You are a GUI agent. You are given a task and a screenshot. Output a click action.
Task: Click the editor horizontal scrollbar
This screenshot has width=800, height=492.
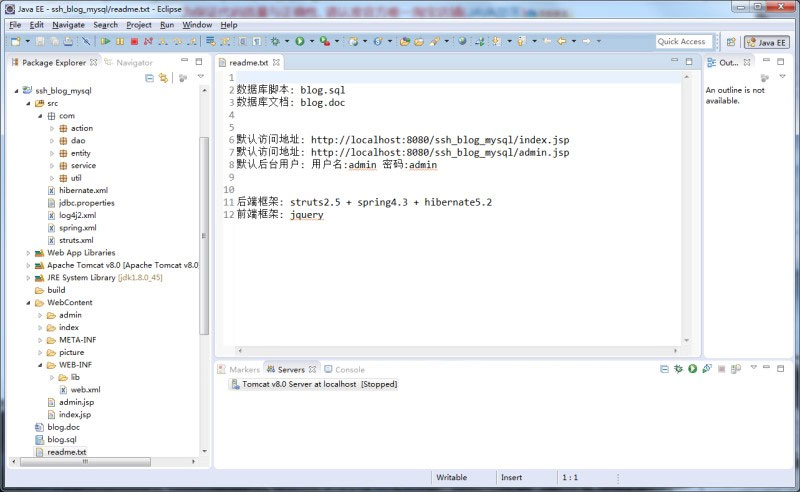coord(457,351)
